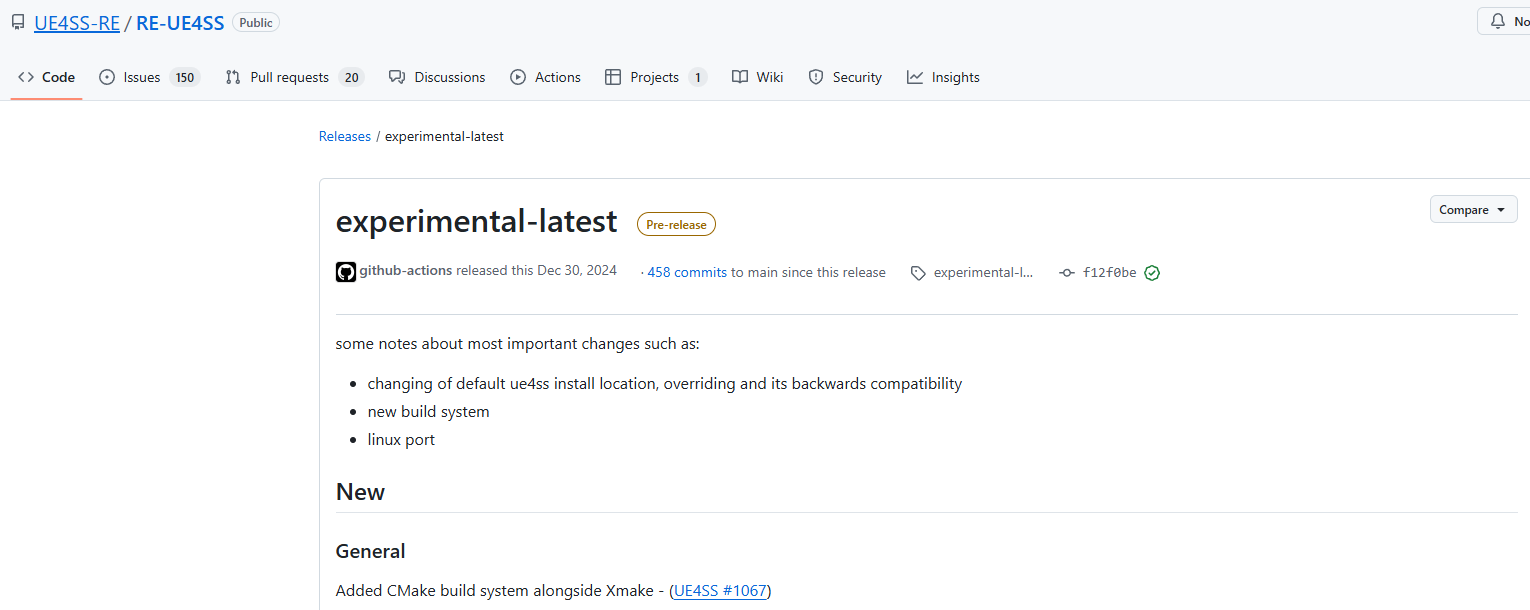1530x610 pixels.
Task: Click the commit icon before f12f0be
Action: pos(1067,273)
